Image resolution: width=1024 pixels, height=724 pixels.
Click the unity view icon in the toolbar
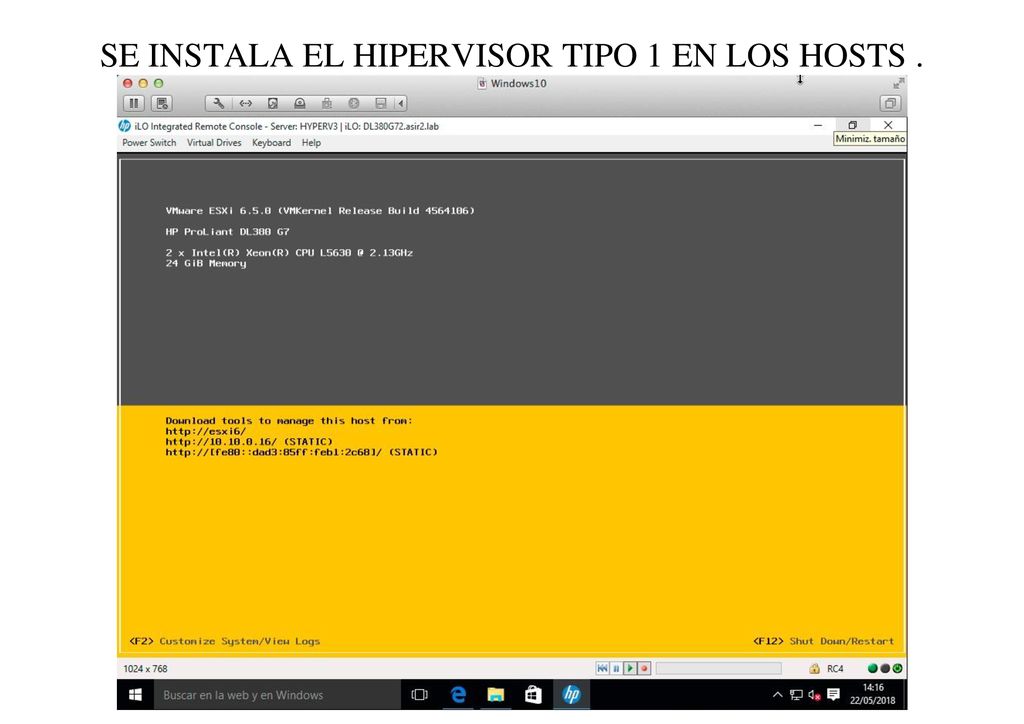(x=890, y=103)
